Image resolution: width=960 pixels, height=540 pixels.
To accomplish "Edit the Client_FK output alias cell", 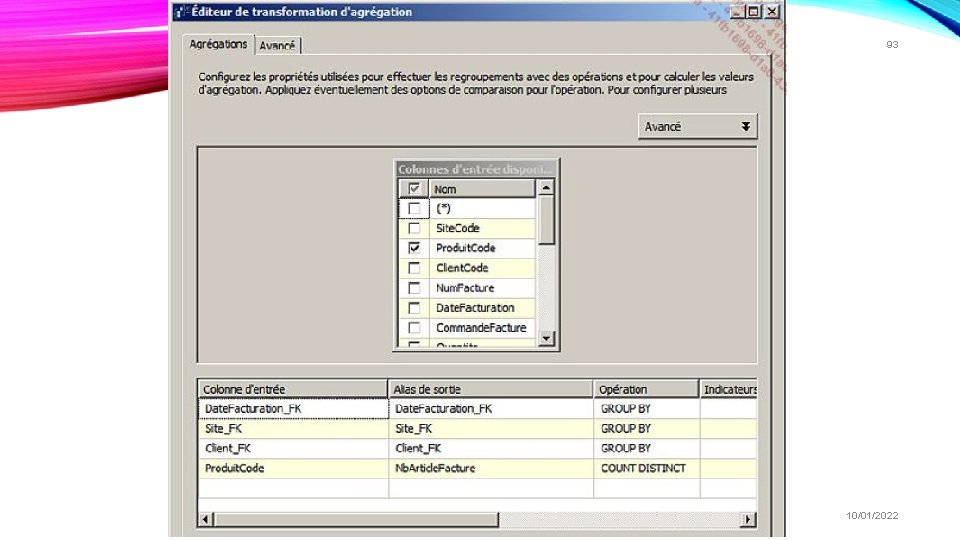I will pos(491,448).
